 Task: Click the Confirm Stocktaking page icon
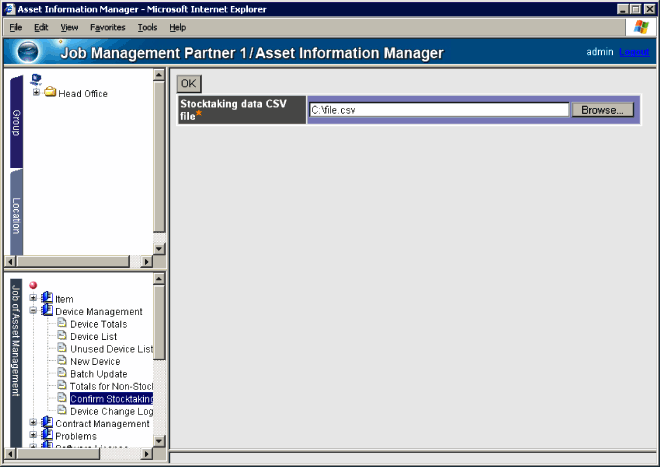62,398
